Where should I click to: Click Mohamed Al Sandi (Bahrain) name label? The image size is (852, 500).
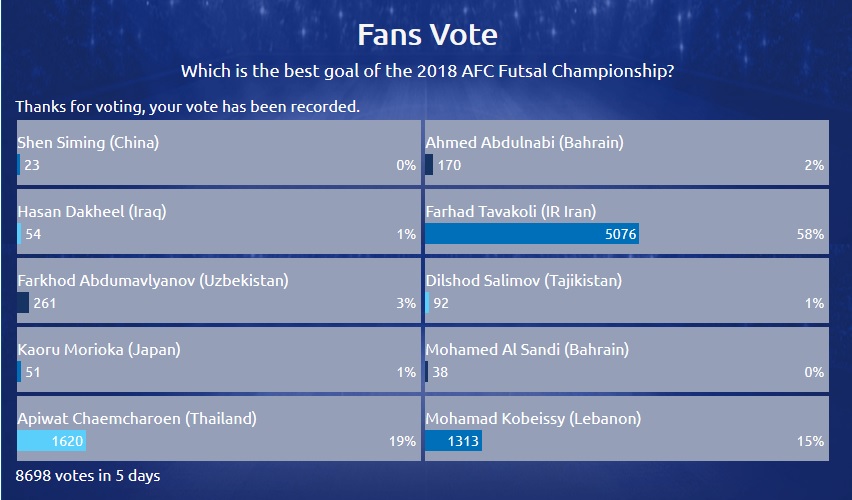click(527, 349)
